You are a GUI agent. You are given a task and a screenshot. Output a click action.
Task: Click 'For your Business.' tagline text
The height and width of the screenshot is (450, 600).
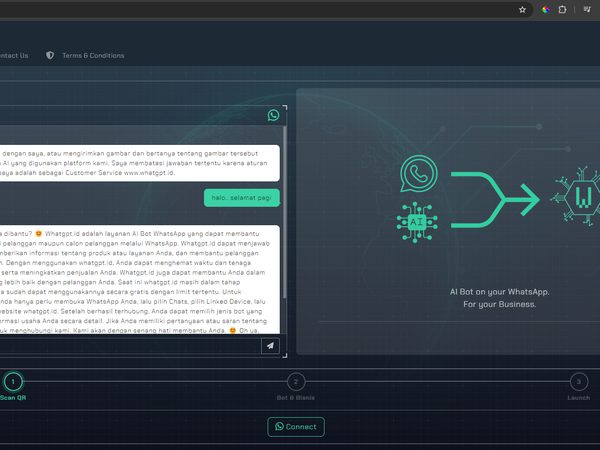click(x=499, y=304)
